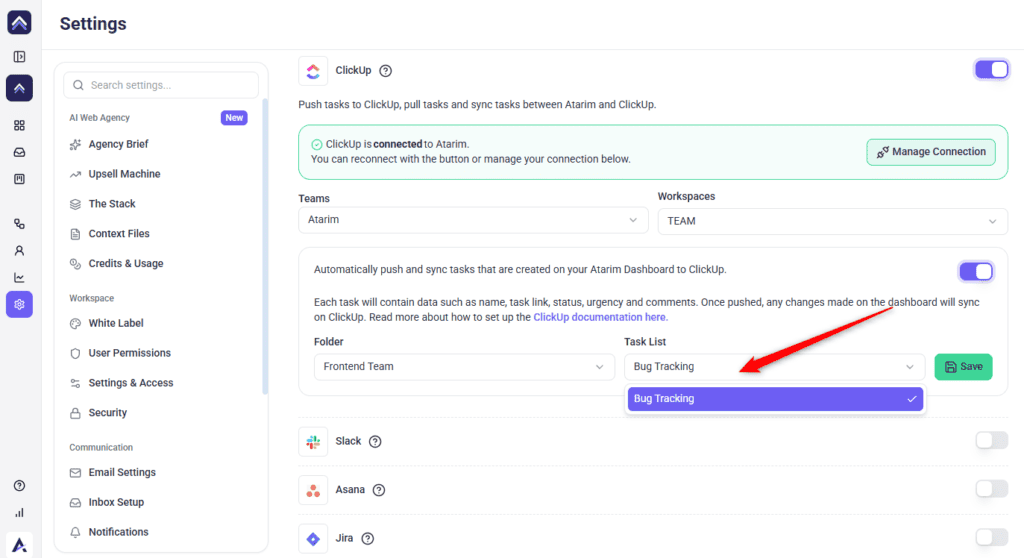The width and height of the screenshot is (1024, 558).
Task: Open the line chart reports icon
Action: tap(20, 278)
